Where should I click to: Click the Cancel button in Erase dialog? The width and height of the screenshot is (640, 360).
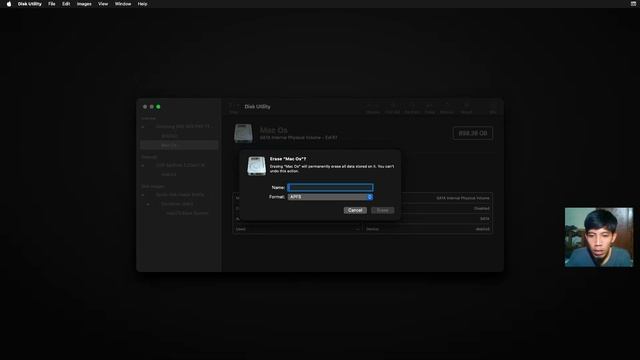click(355, 210)
